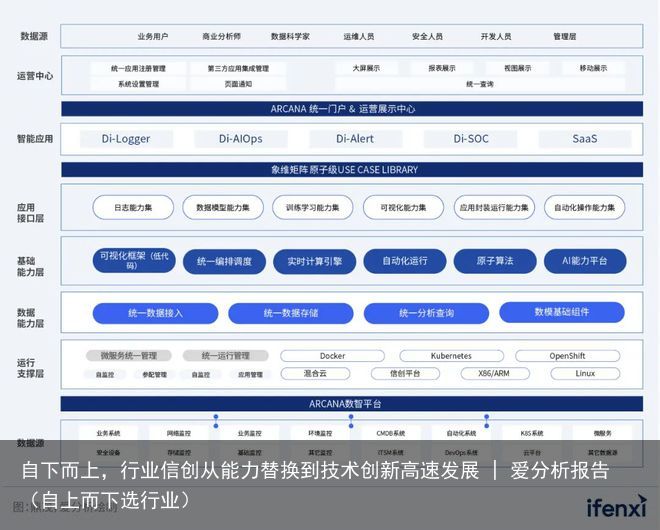The image size is (660, 530).
Task: Click the 统一查询 box
Action: tap(480, 84)
